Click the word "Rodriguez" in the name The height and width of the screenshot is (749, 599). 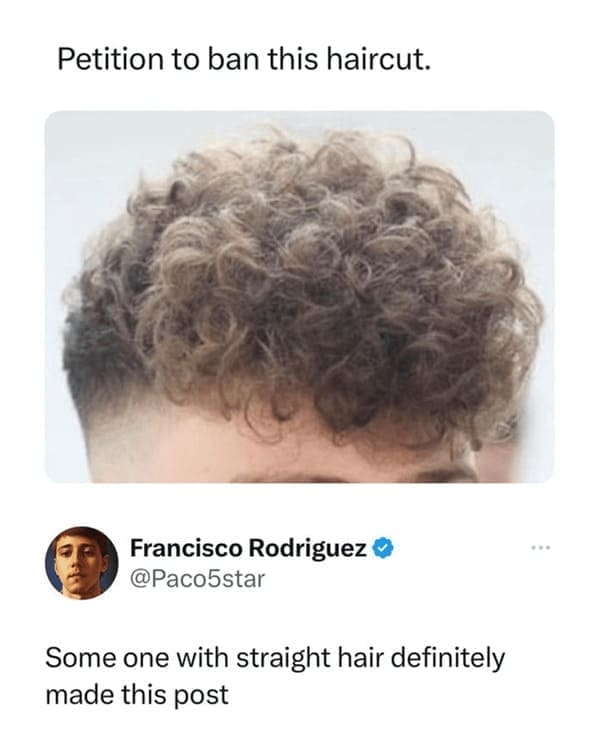coord(309,549)
